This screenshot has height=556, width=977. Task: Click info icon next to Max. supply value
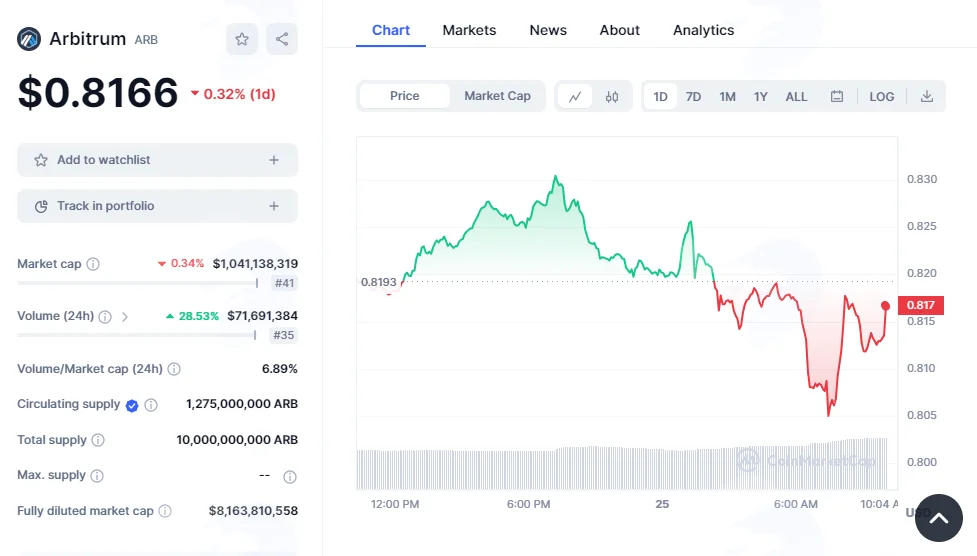point(290,477)
